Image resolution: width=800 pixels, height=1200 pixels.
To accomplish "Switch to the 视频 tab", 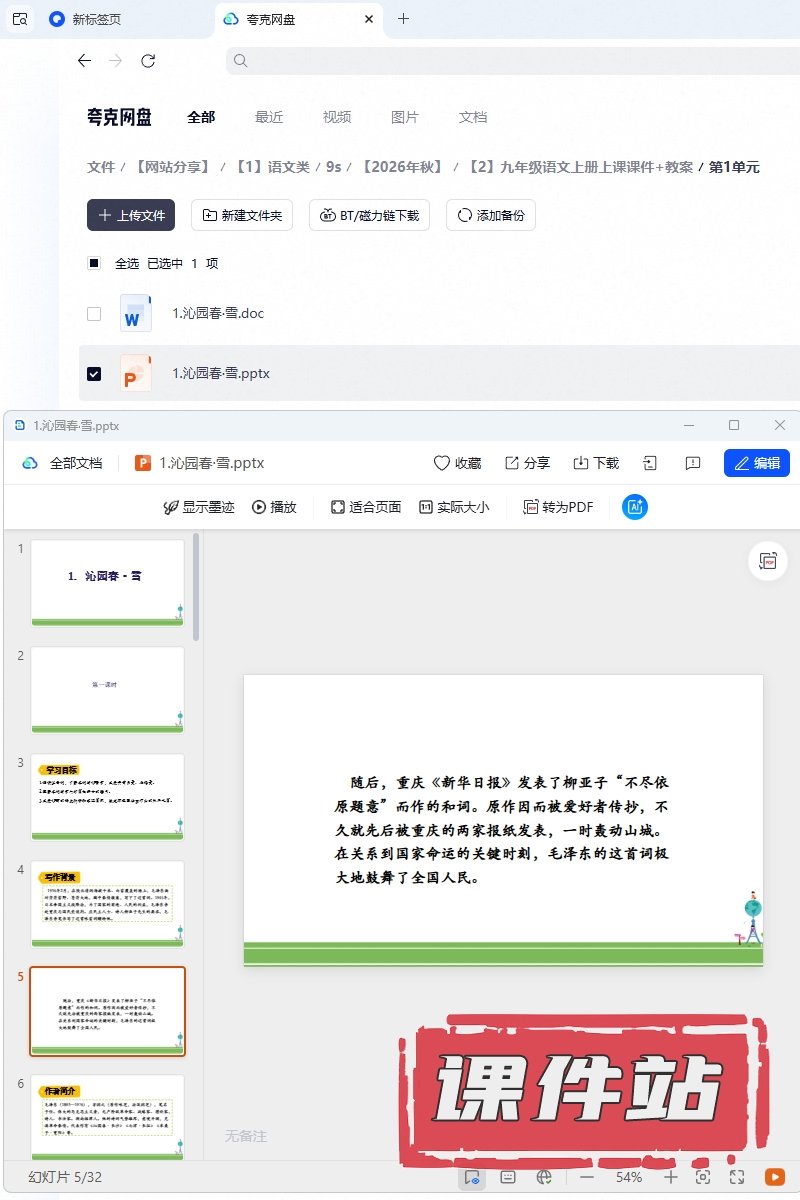I will pyautogui.click(x=337, y=117).
